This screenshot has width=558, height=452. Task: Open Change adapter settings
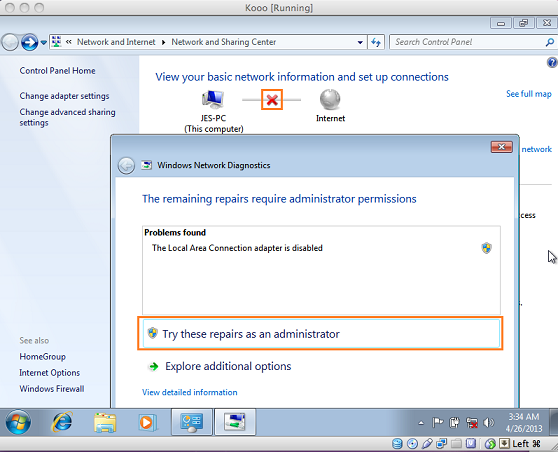point(64,96)
